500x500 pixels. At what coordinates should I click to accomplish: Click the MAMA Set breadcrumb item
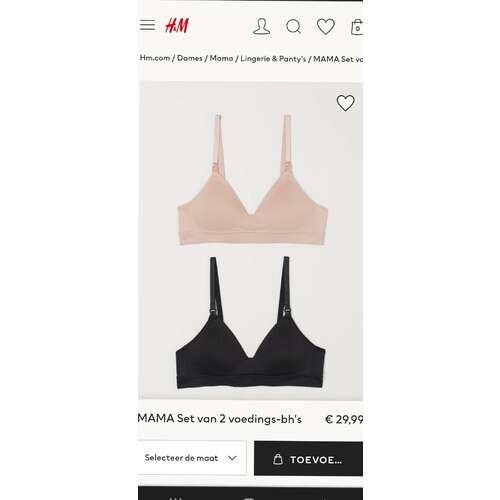[338, 59]
